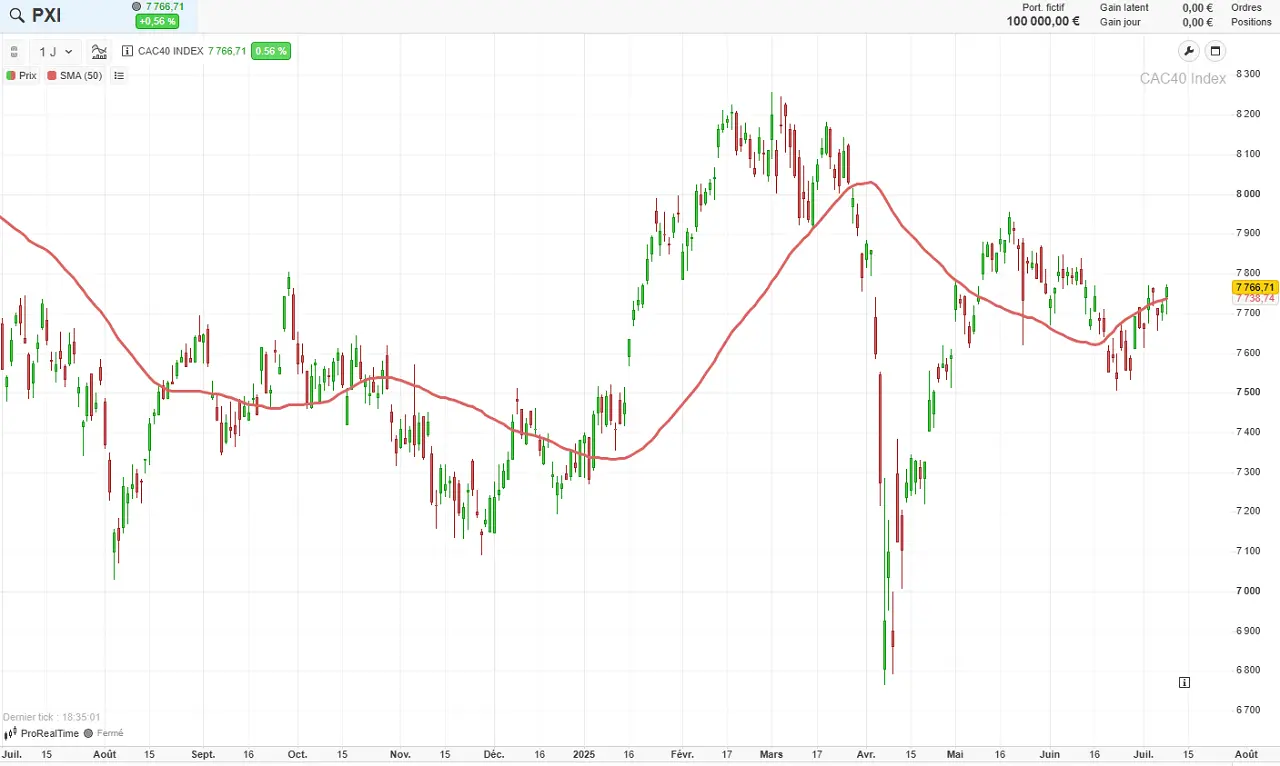This screenshot has height=766, width=1280.
Task: Open the chart settings wrench icon
Action: pos(1188,51)
